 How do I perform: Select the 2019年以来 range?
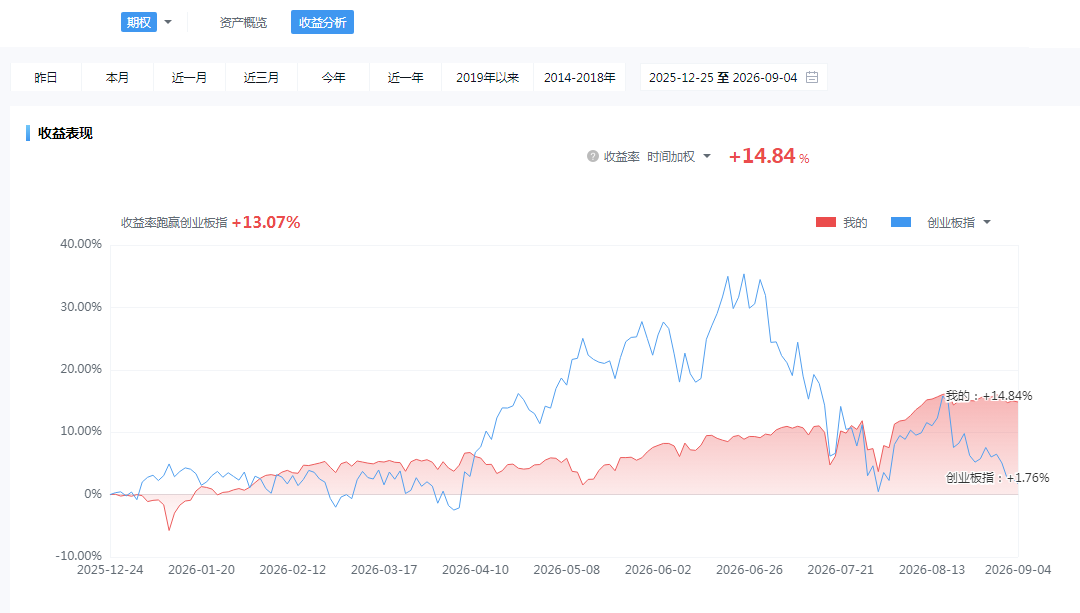487,77
